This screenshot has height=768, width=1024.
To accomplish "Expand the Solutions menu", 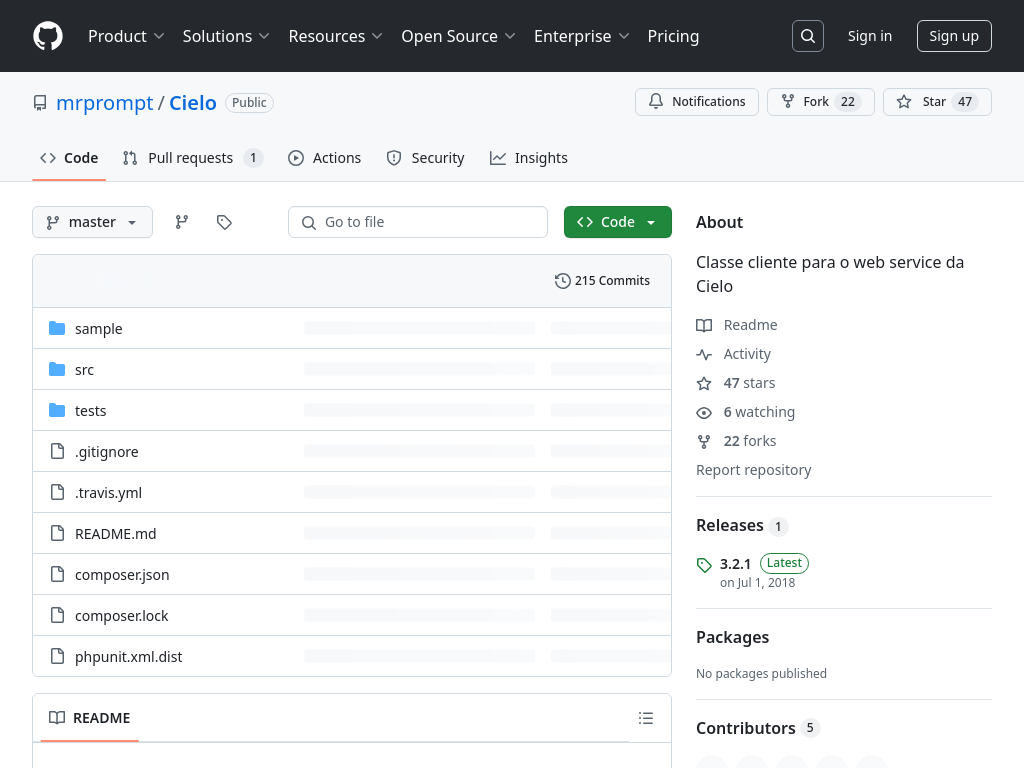I will pyautogui.click(x=226, y=36).
